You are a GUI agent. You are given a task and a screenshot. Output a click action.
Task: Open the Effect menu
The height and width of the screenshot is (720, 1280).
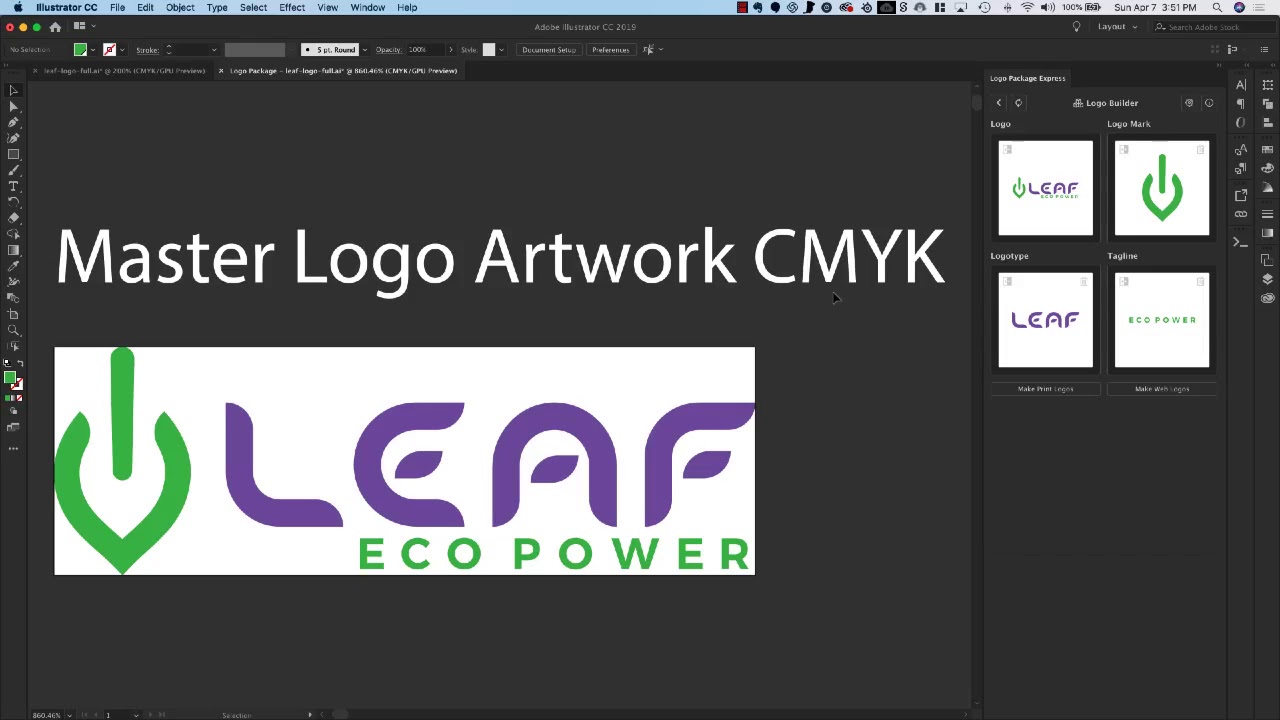(x=292, y=7)
